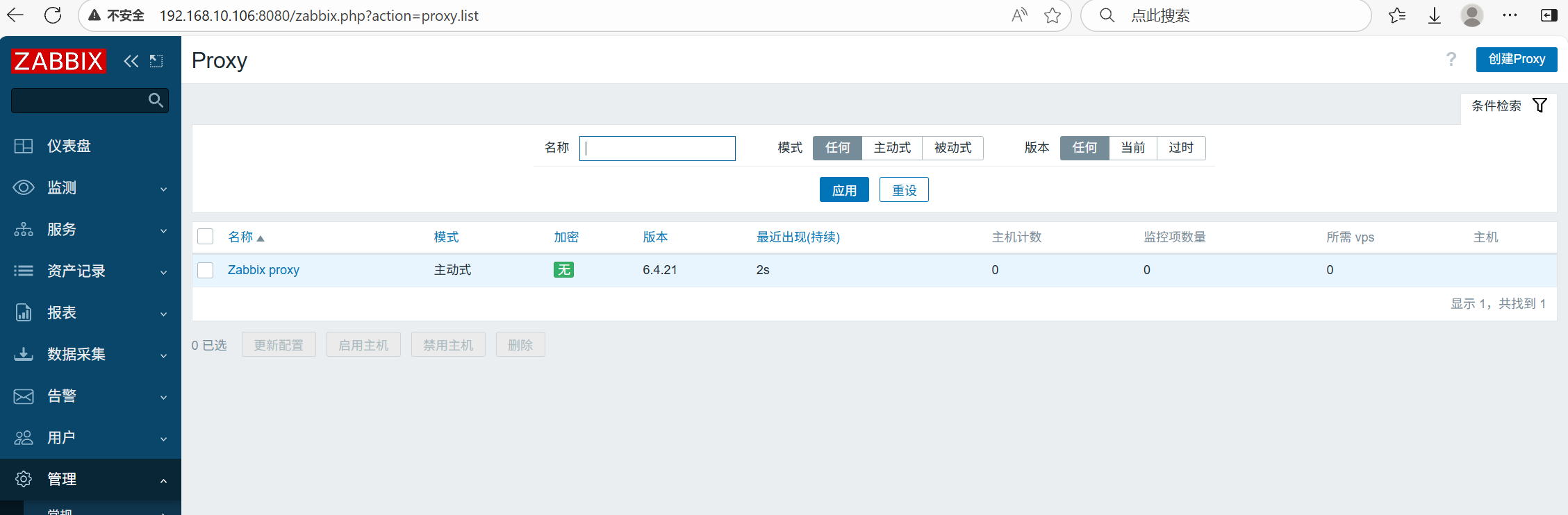This screenshot has height=515, width=1568.
Task: Open the browser profile avatar
Action: [1472, 15]
